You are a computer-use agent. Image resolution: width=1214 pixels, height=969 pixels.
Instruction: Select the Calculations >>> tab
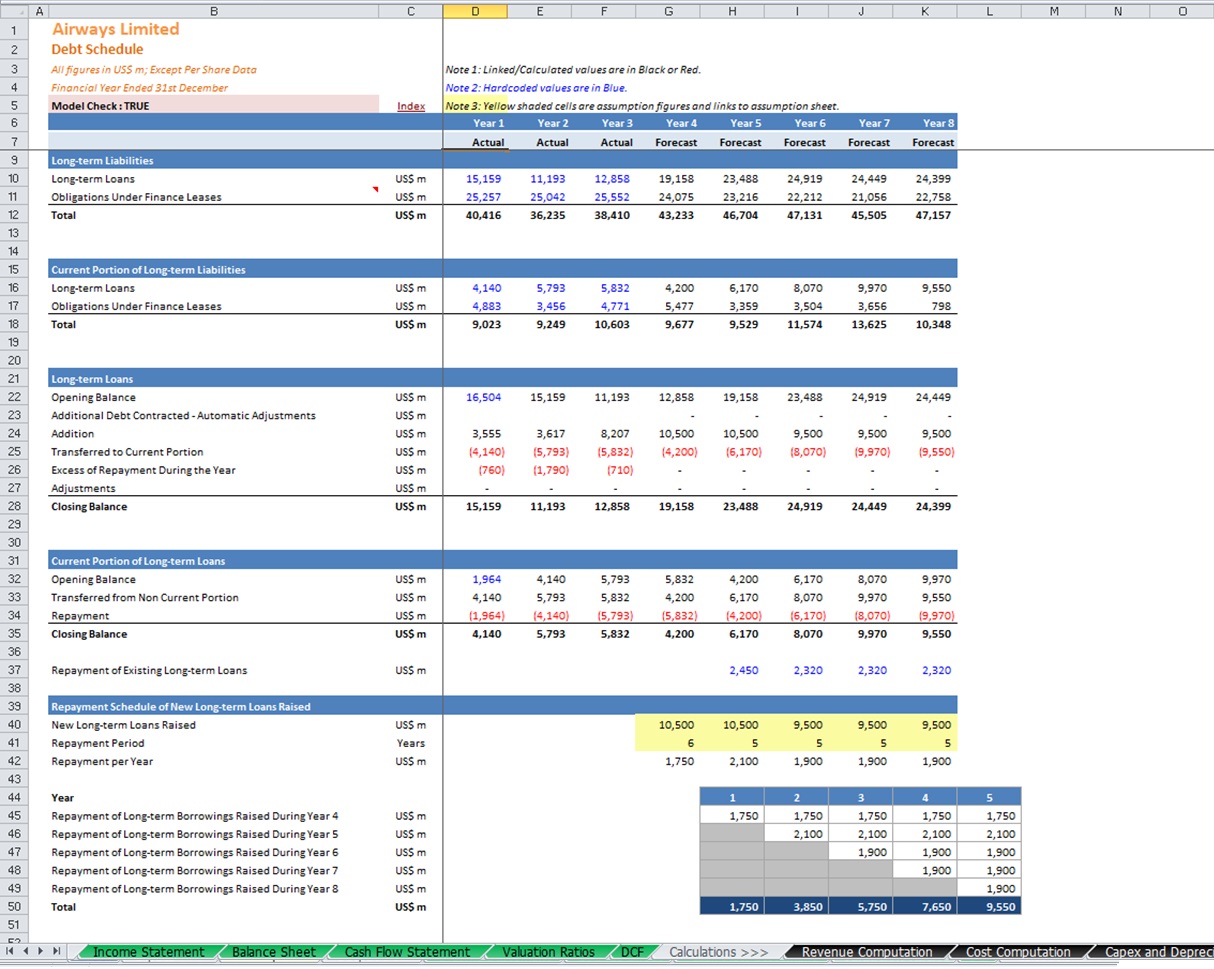tap(718, 952)
